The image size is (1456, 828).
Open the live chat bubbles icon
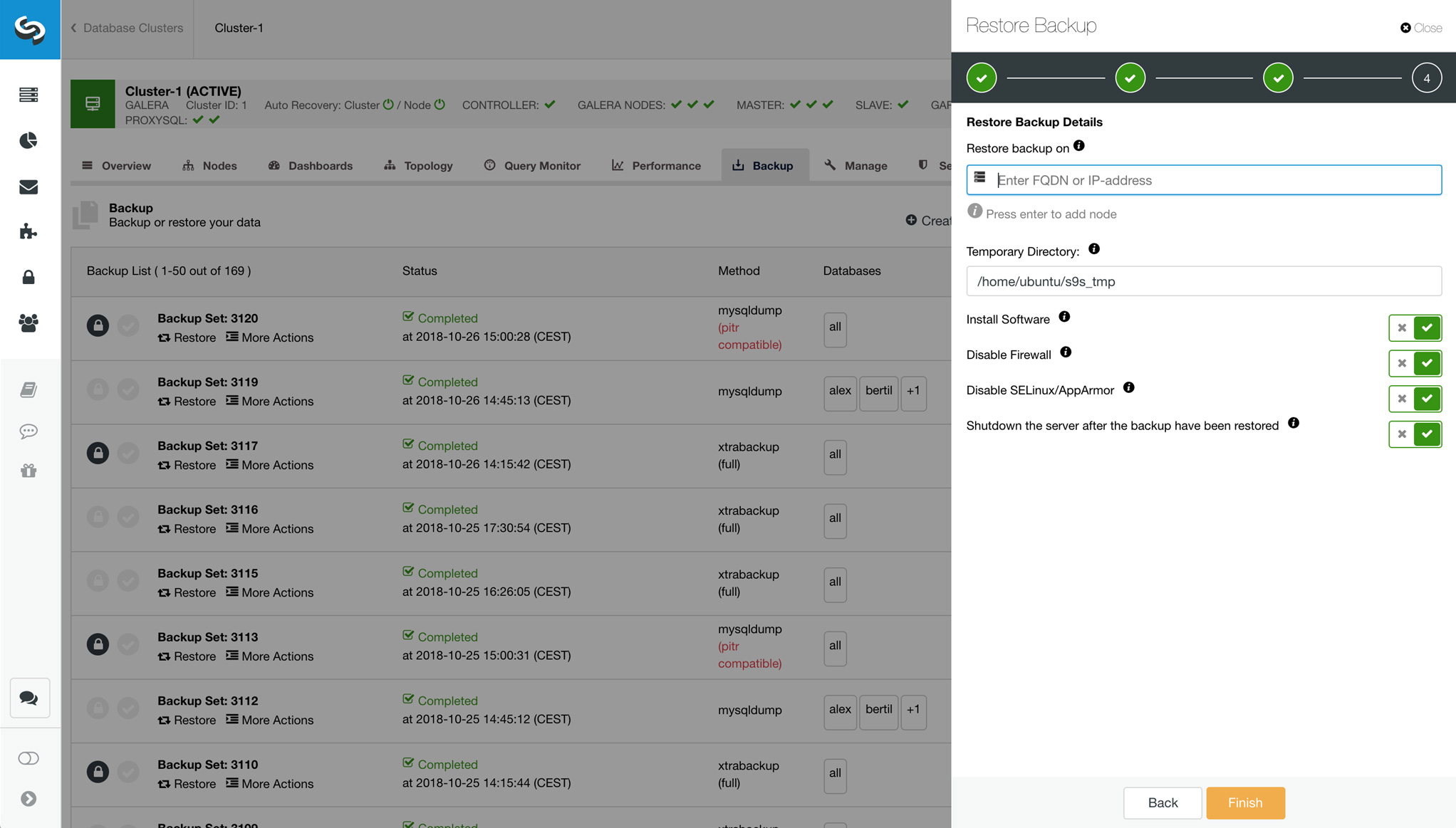click(30, 698)
